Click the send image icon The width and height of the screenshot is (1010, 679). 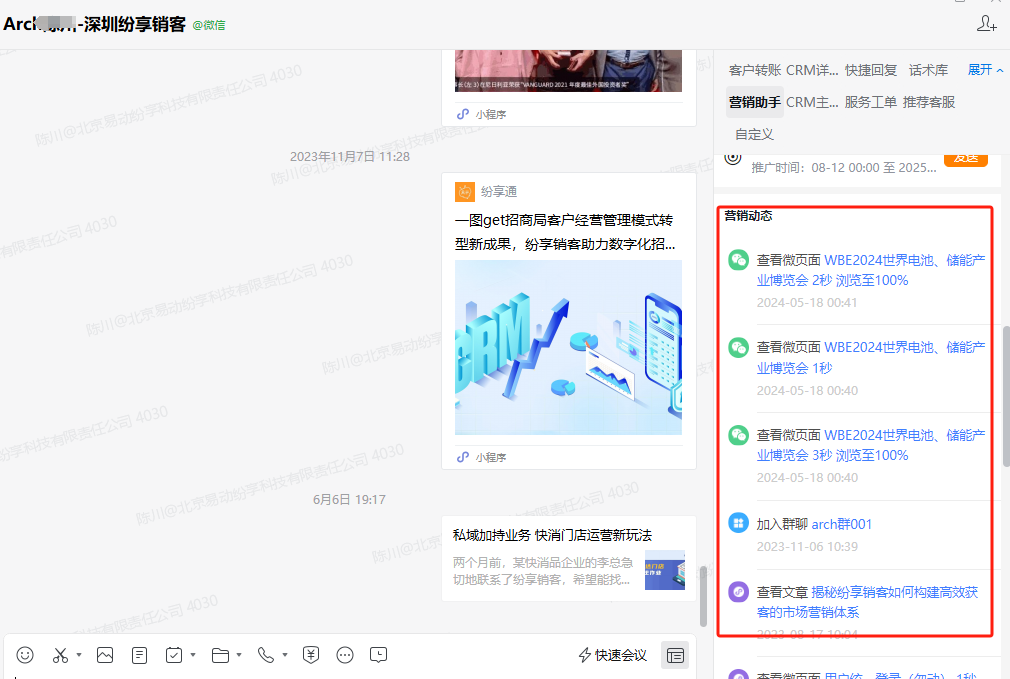click(x=105, y=655)
